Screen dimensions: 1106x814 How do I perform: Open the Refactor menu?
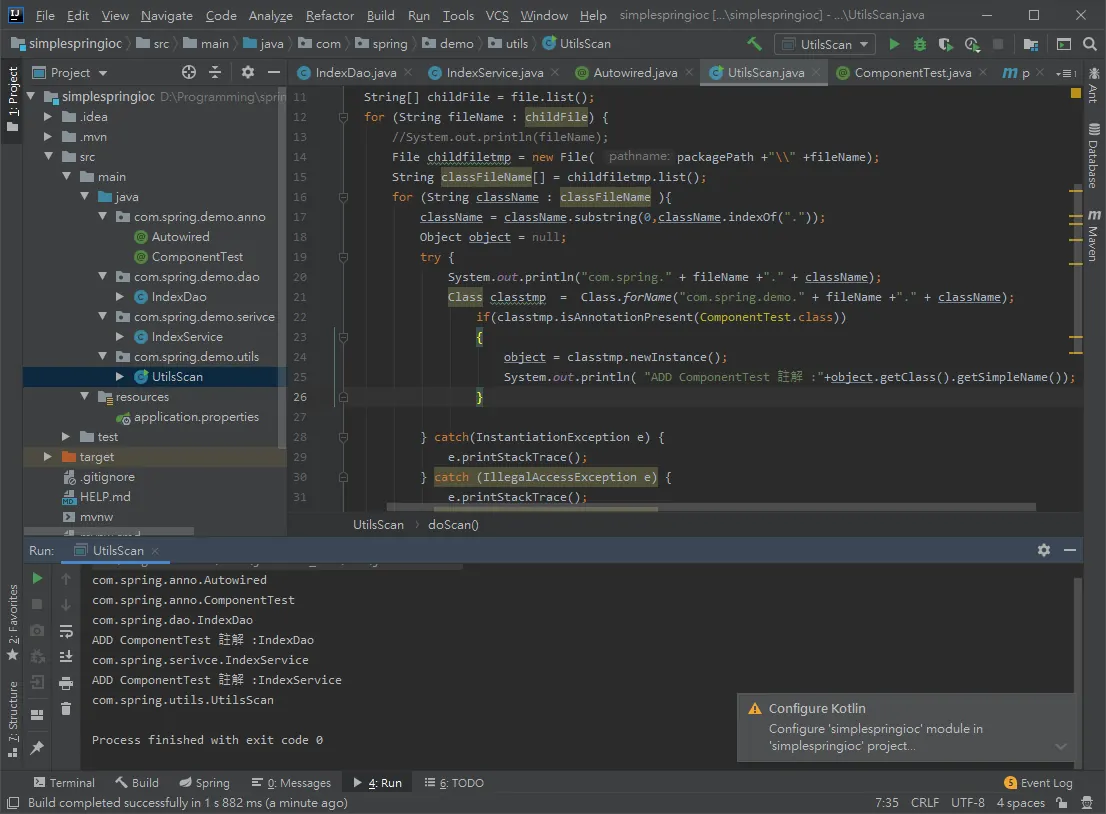coord(329,16)
